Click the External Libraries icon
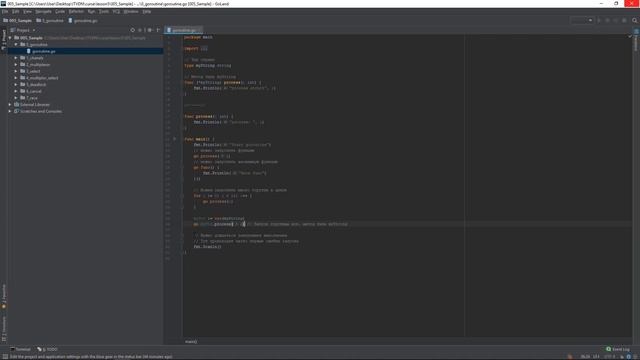Viewport: 640px width, 360px height. [x=17, y=104]
